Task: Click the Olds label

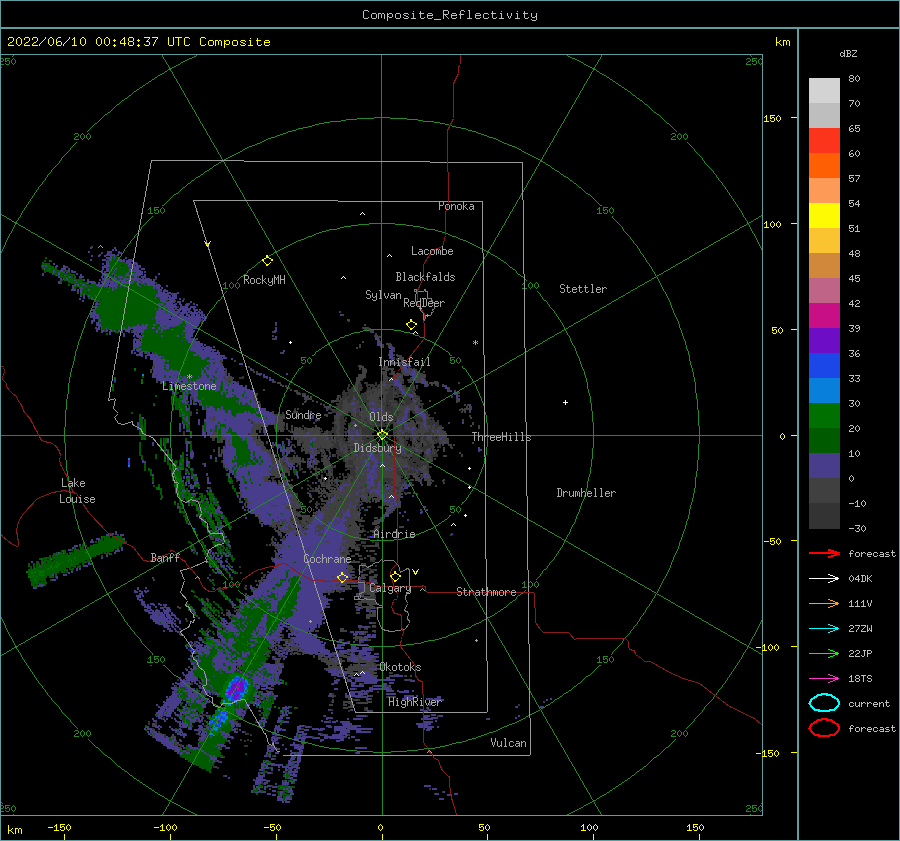Action: (381, 417)
